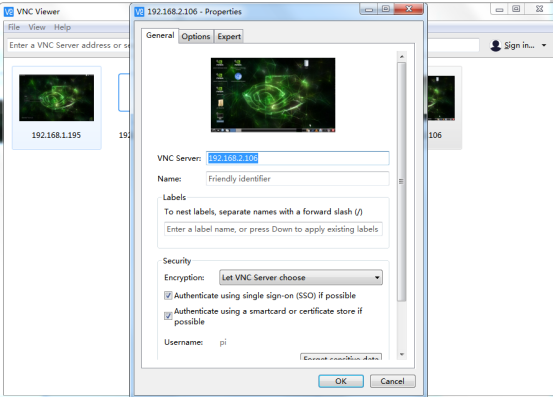Click the Name friendly identifier field

click(298, 179)
